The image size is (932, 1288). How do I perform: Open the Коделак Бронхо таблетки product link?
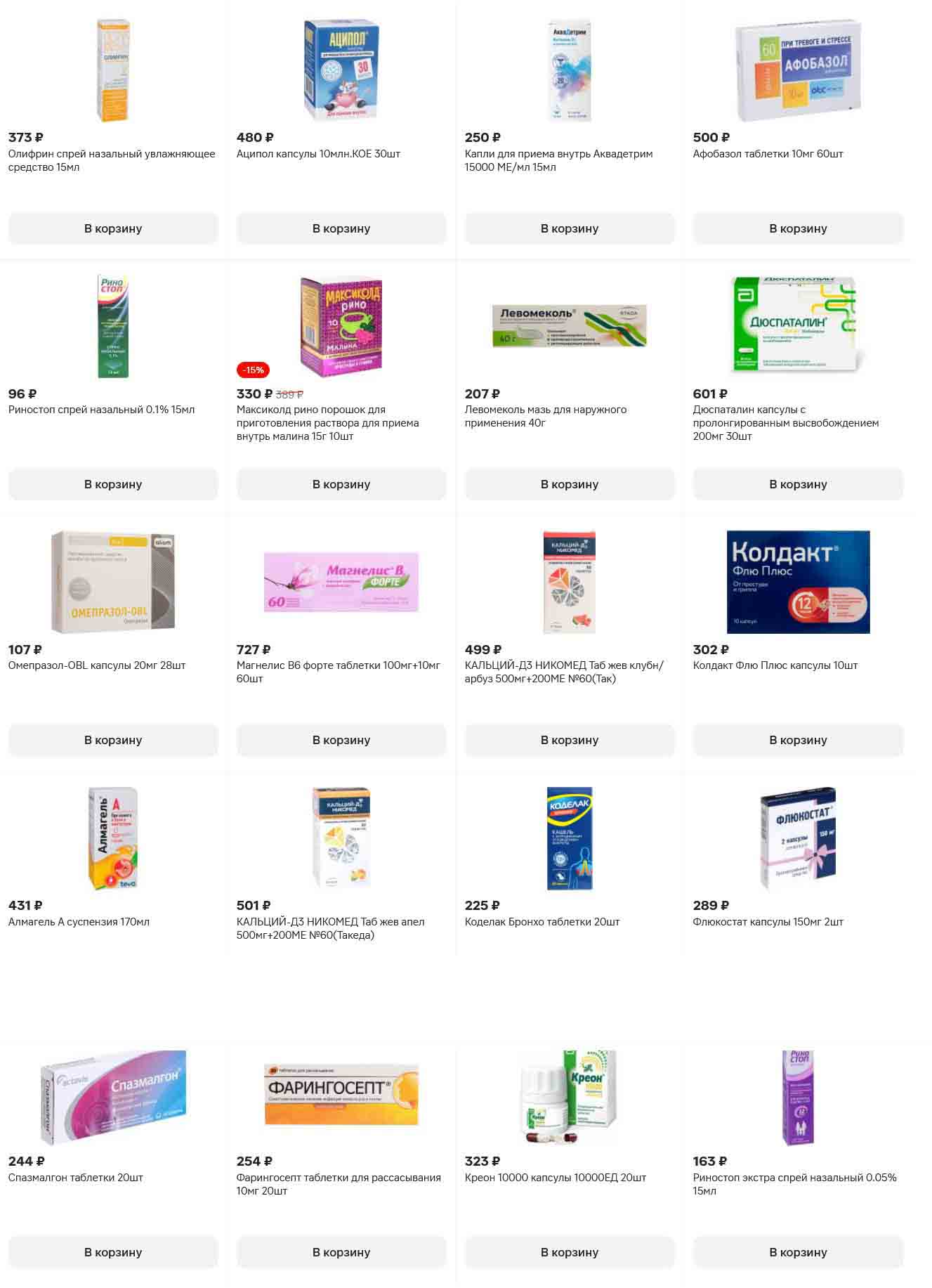542,921
